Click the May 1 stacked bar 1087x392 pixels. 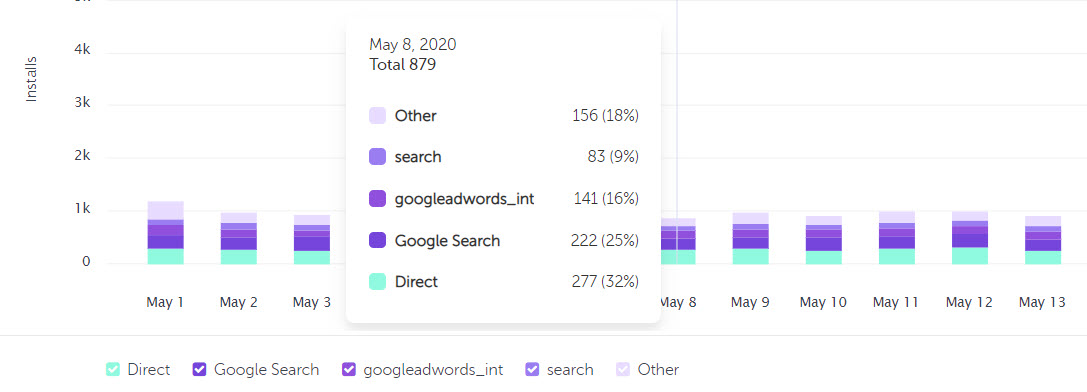[x=166, y=232]
